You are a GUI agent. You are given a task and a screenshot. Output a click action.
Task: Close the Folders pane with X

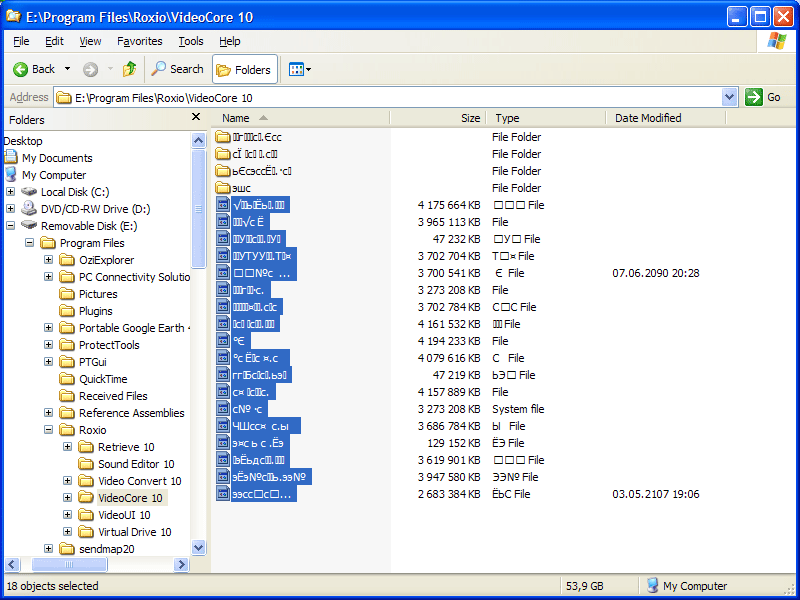196,117
